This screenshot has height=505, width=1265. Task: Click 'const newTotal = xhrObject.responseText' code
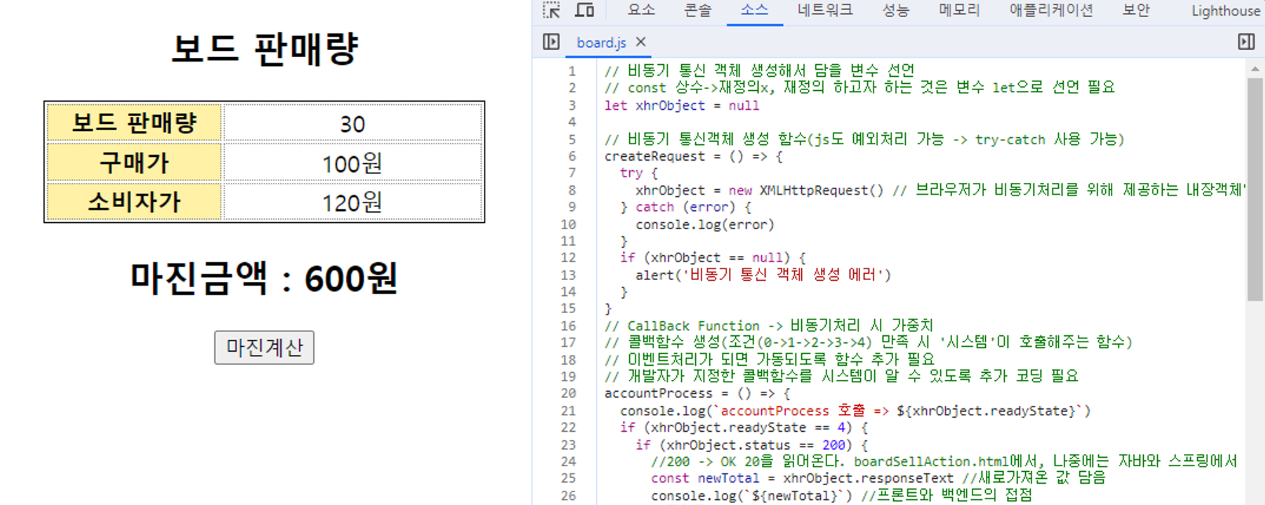(802, 479)
